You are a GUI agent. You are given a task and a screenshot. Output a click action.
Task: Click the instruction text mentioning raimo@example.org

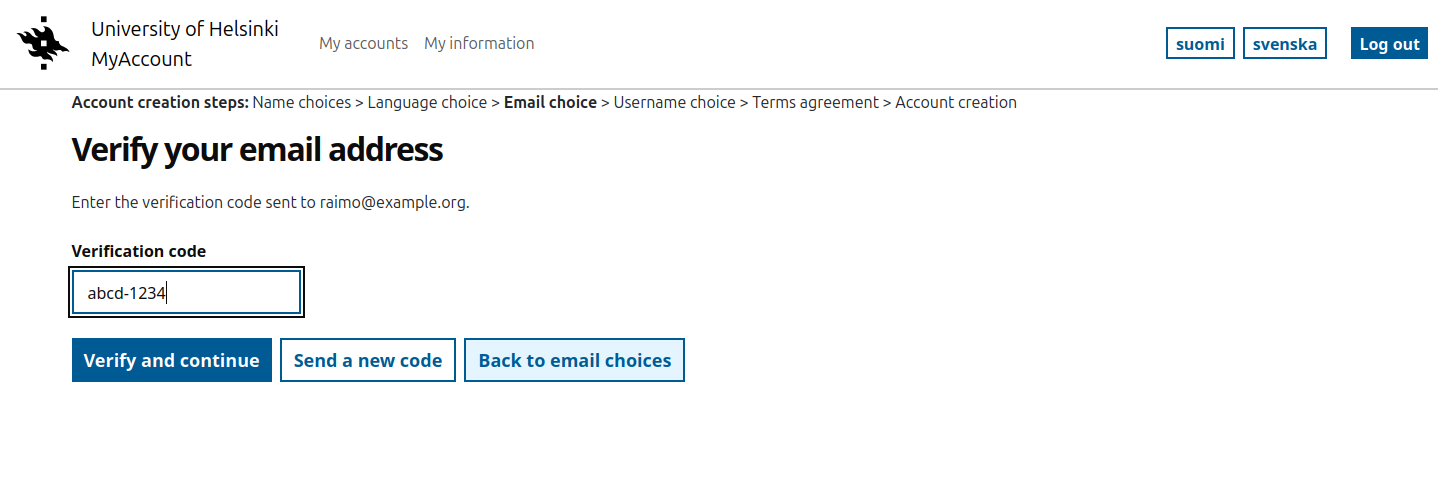click(x=270, y=202)
